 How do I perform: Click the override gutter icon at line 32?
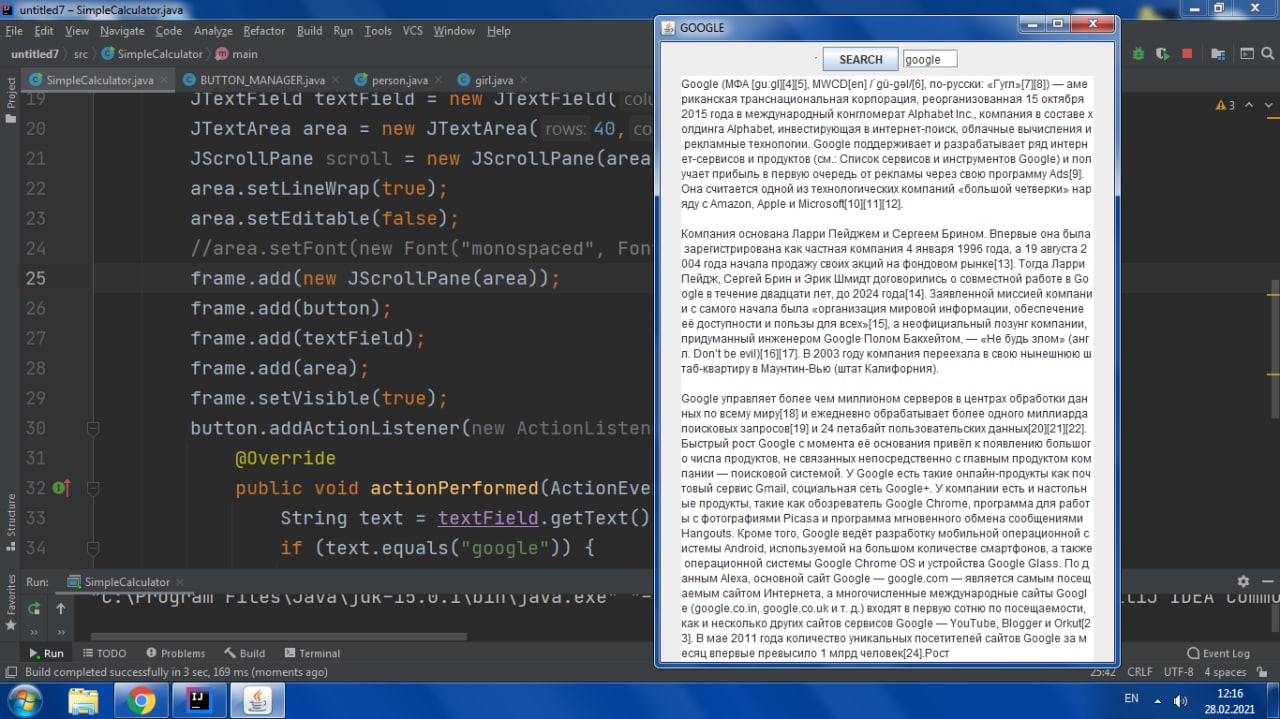tap(60, 488)
